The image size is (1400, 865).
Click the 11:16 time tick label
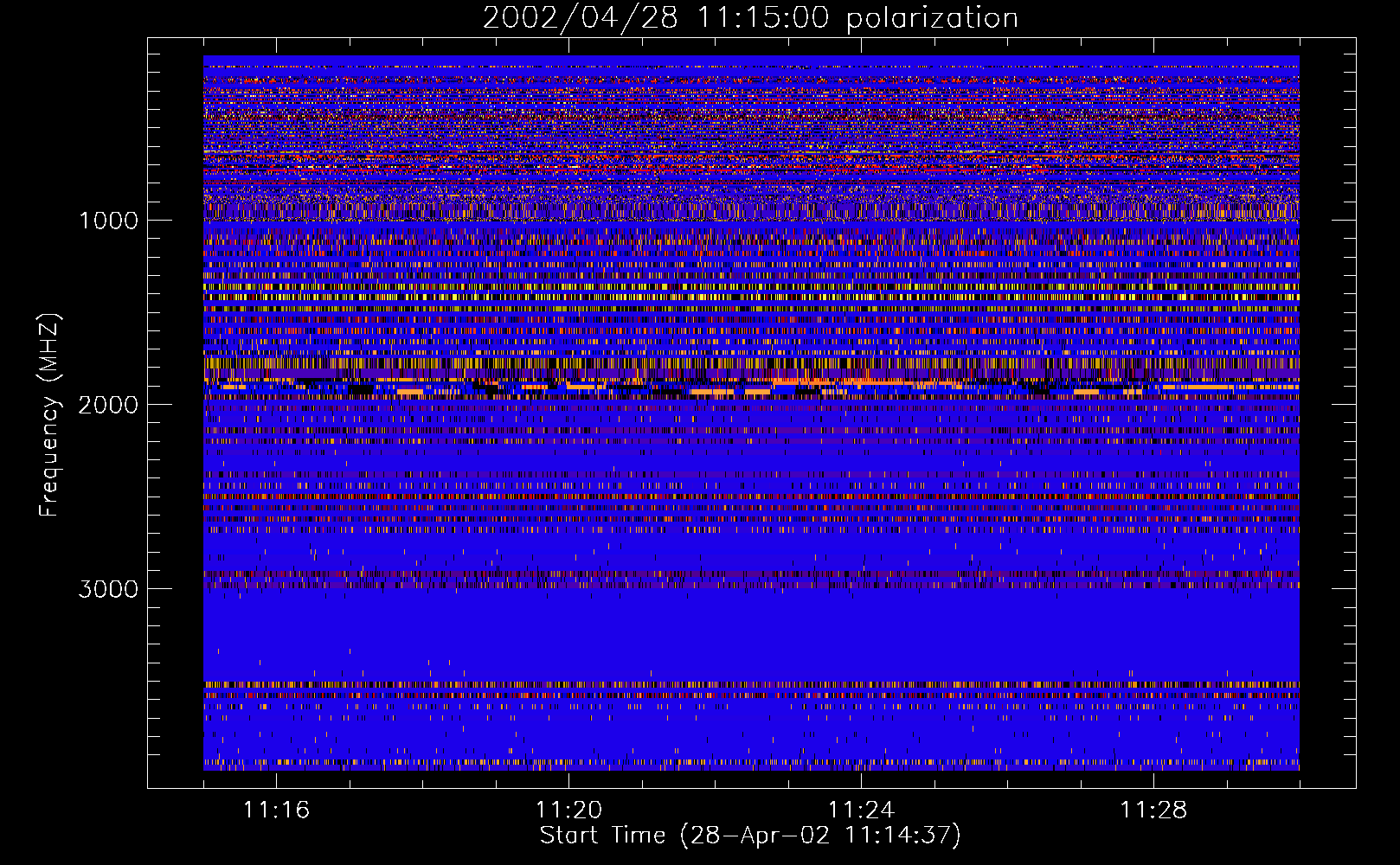coord(276,810)
